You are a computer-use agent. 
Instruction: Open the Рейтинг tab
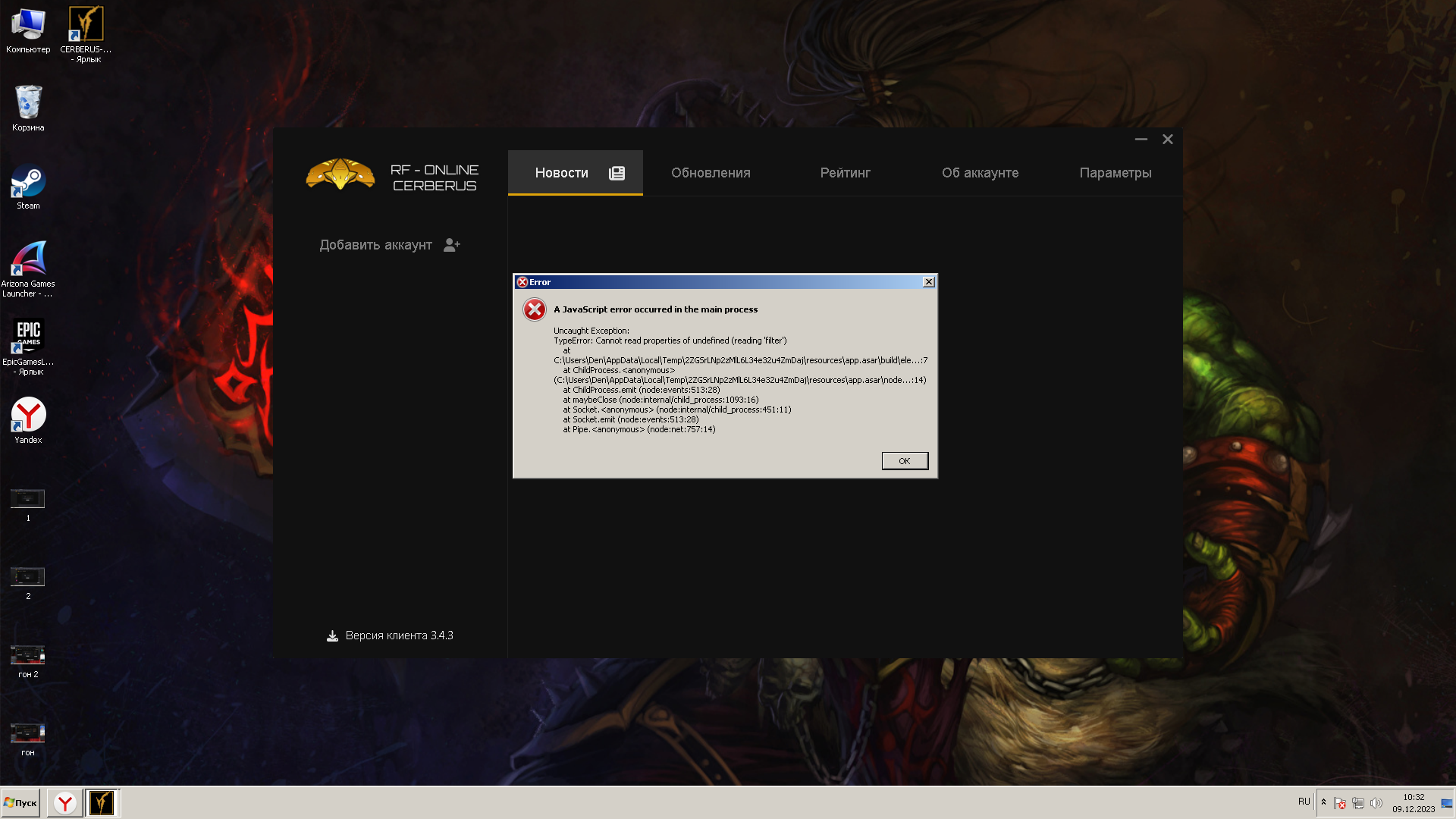[x=846, y=173]
